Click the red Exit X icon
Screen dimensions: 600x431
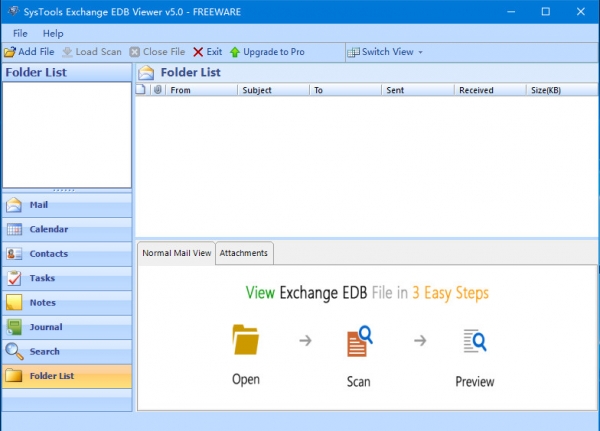[198, 52]
